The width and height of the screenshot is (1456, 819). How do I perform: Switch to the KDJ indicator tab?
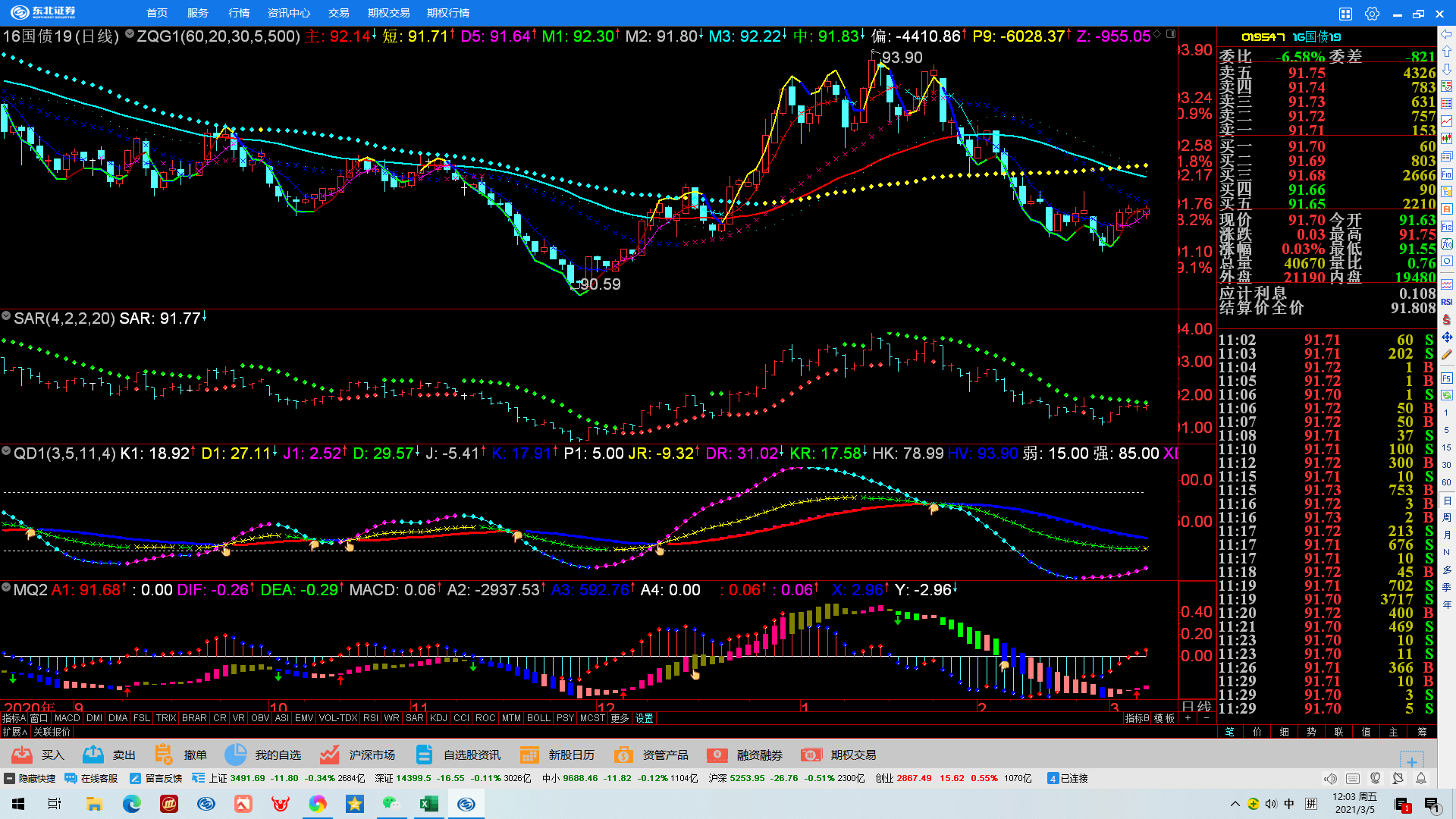(438, 718)
